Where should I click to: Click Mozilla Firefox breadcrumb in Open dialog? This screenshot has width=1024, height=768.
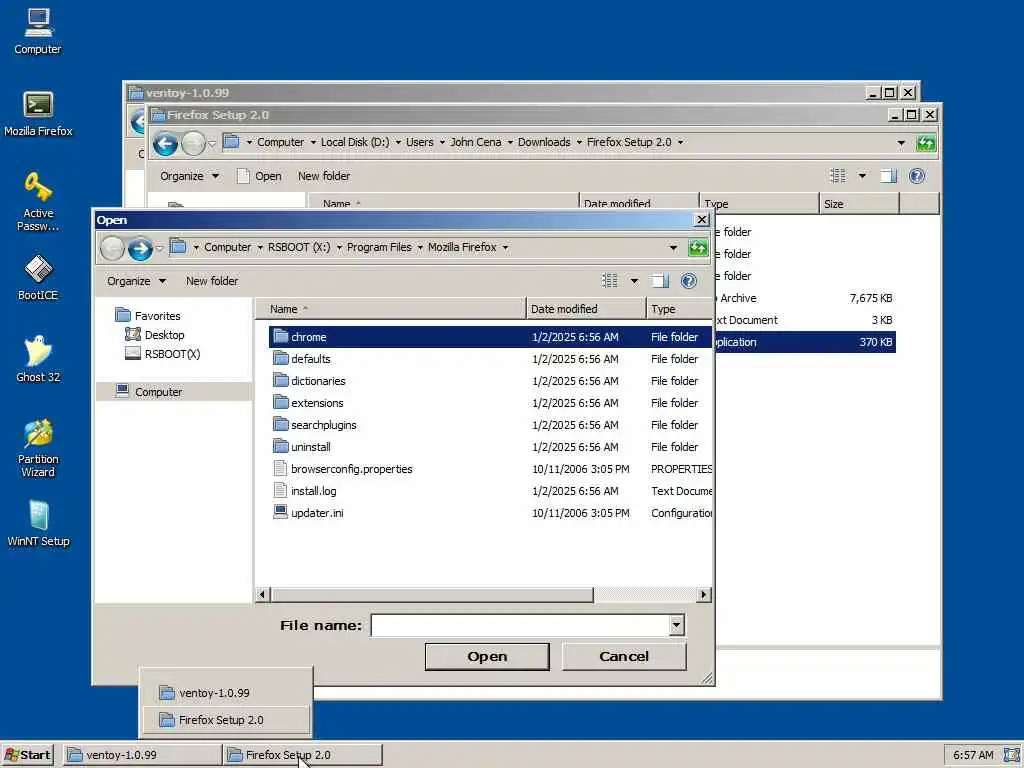coord(462,248)
